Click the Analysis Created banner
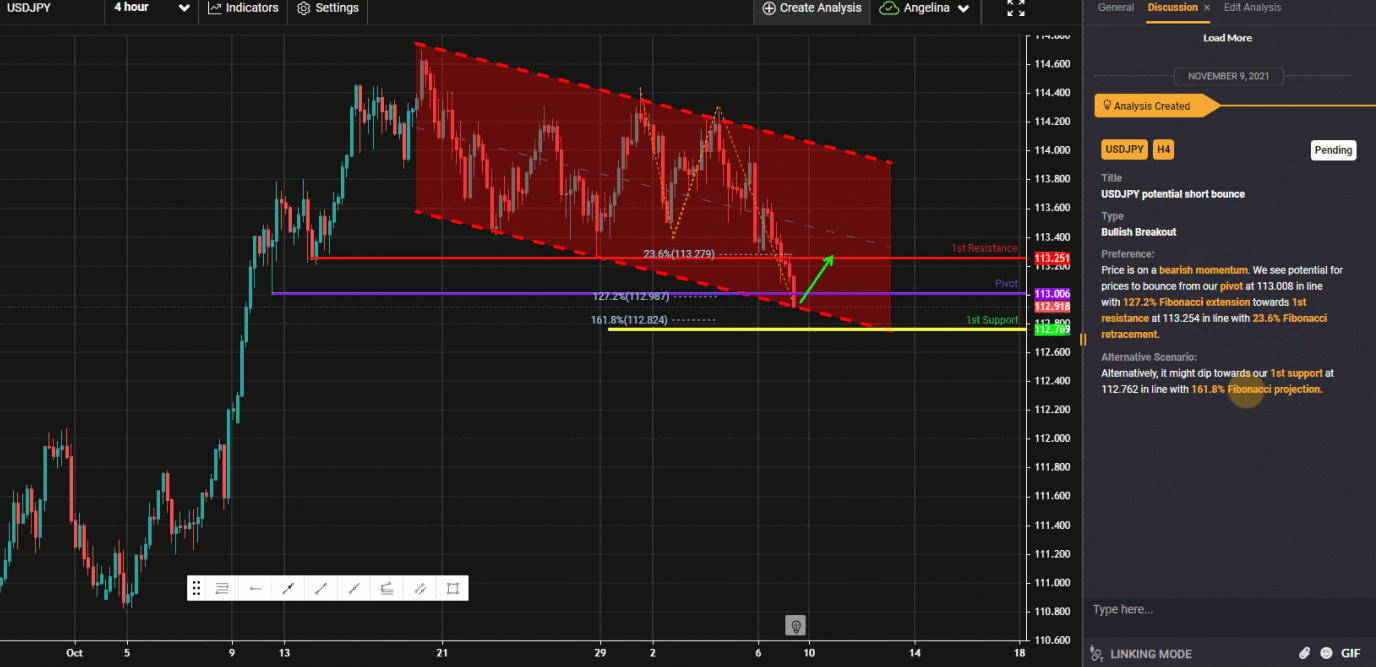 [x=1157, y=105]
